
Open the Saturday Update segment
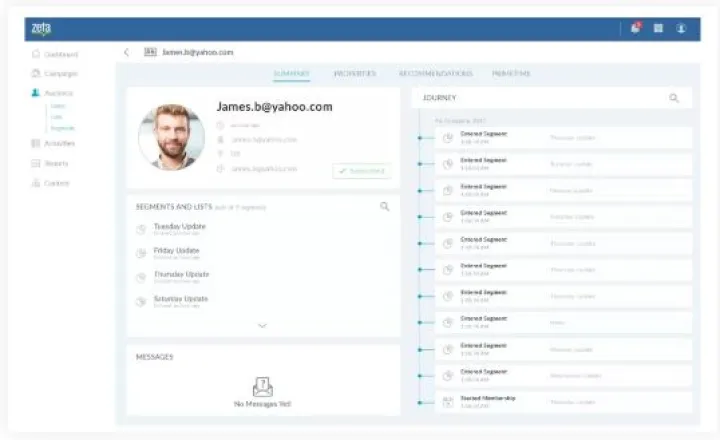(x=180, y=299)
